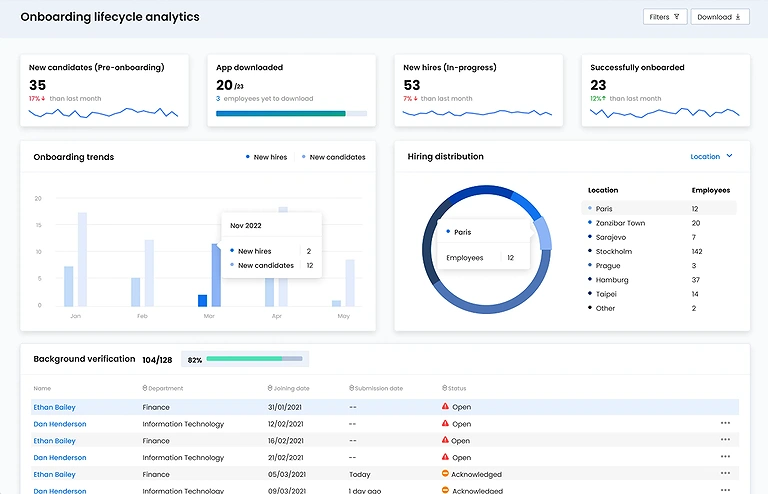This screenshot has width=768, height=494.
Task: Select the Paris row in location list
Action: click(x=659, y=209)
